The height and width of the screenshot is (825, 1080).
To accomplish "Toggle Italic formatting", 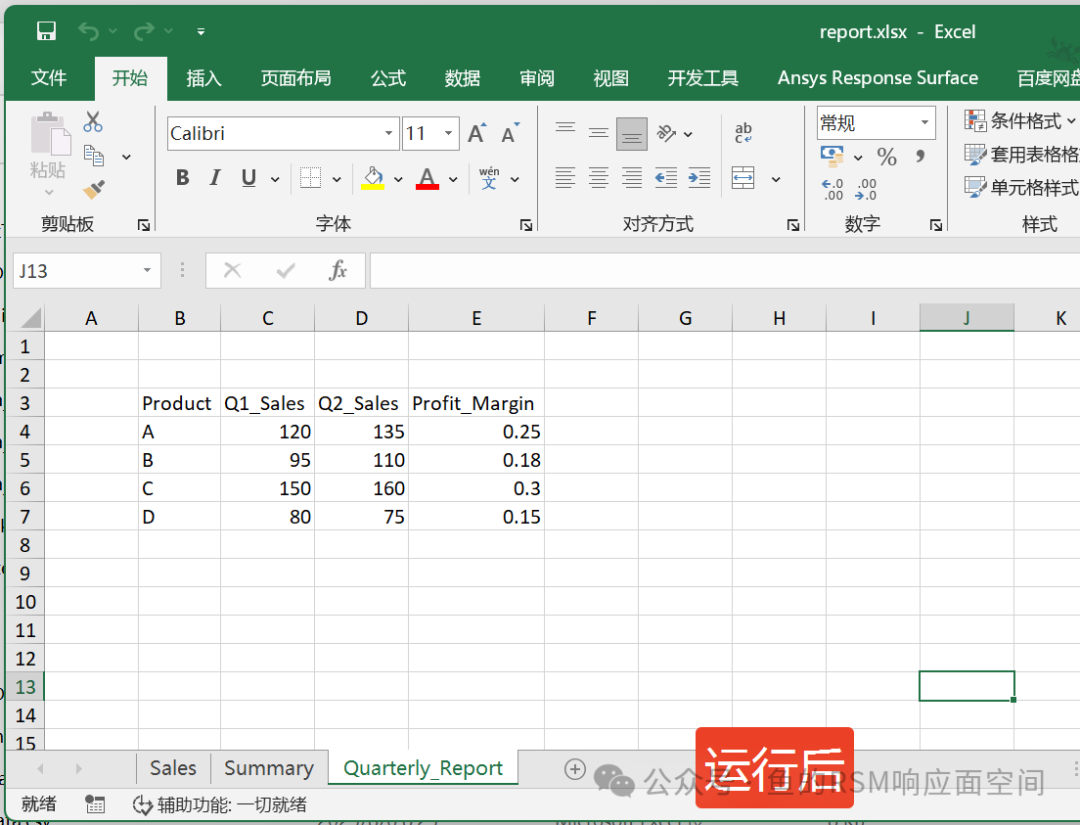I will [215, 178].
